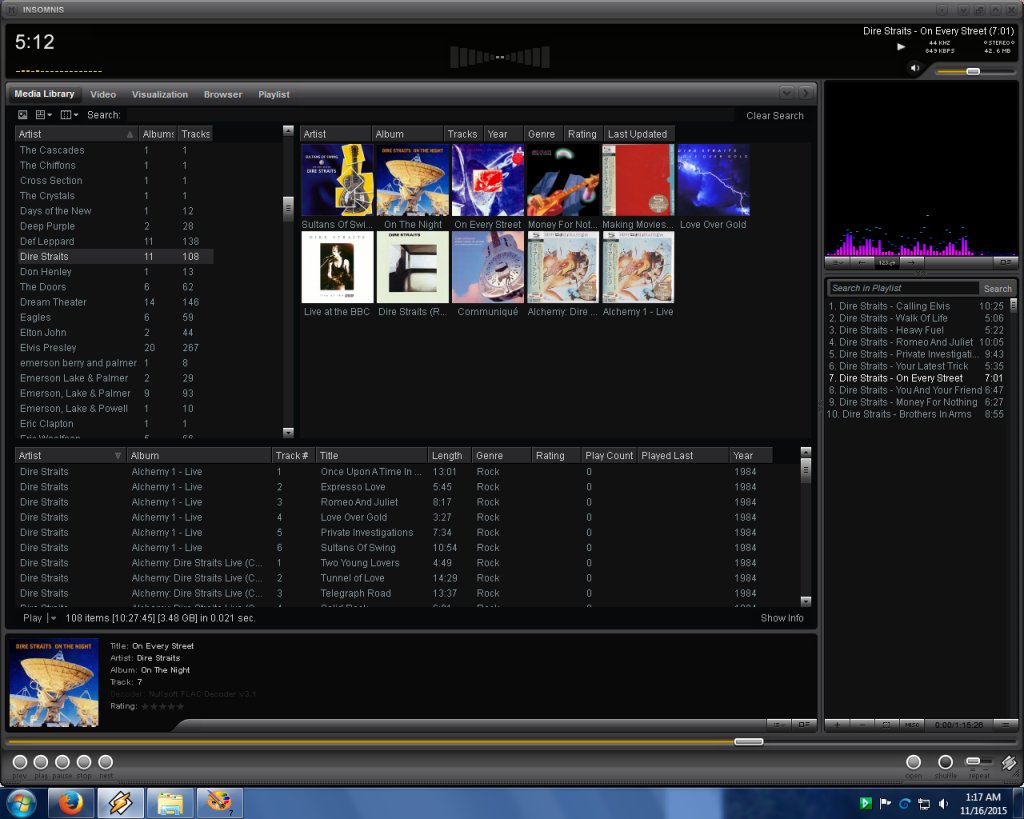Image resolution: width=1024 pixels, height=819 pixels.
Task: Toggle shuffle mode
Action: point(945,762)
